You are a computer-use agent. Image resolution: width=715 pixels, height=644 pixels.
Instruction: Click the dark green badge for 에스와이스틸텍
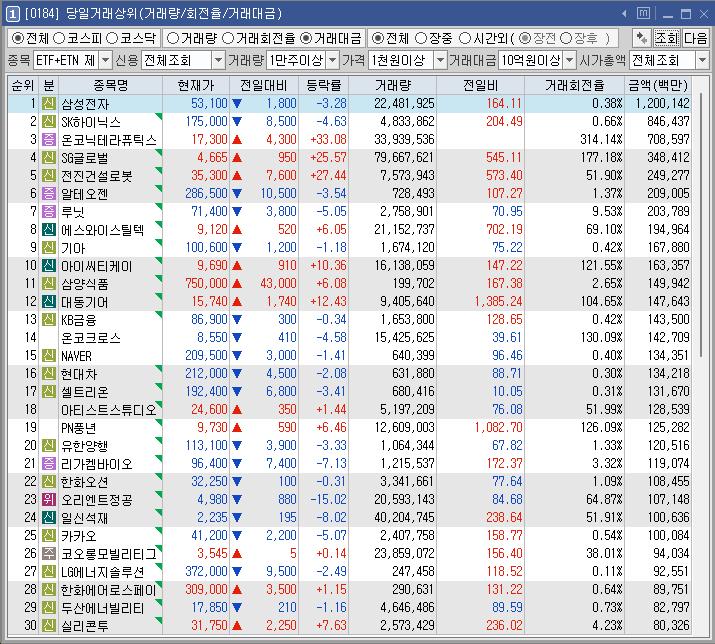coord(49,229)
